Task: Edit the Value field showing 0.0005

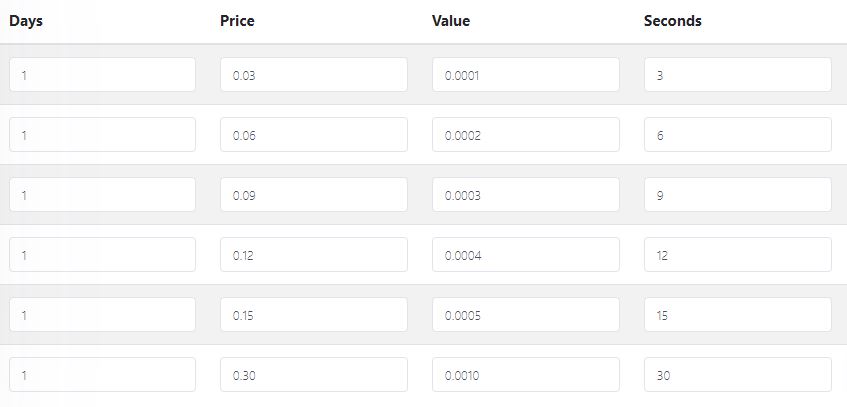Action: pos(526,315)
